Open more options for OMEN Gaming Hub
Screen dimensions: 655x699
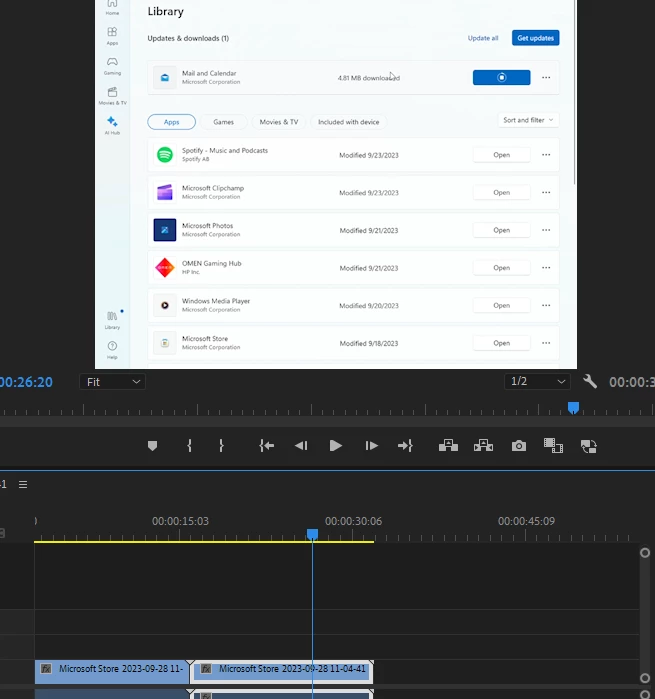click(546, 268)
